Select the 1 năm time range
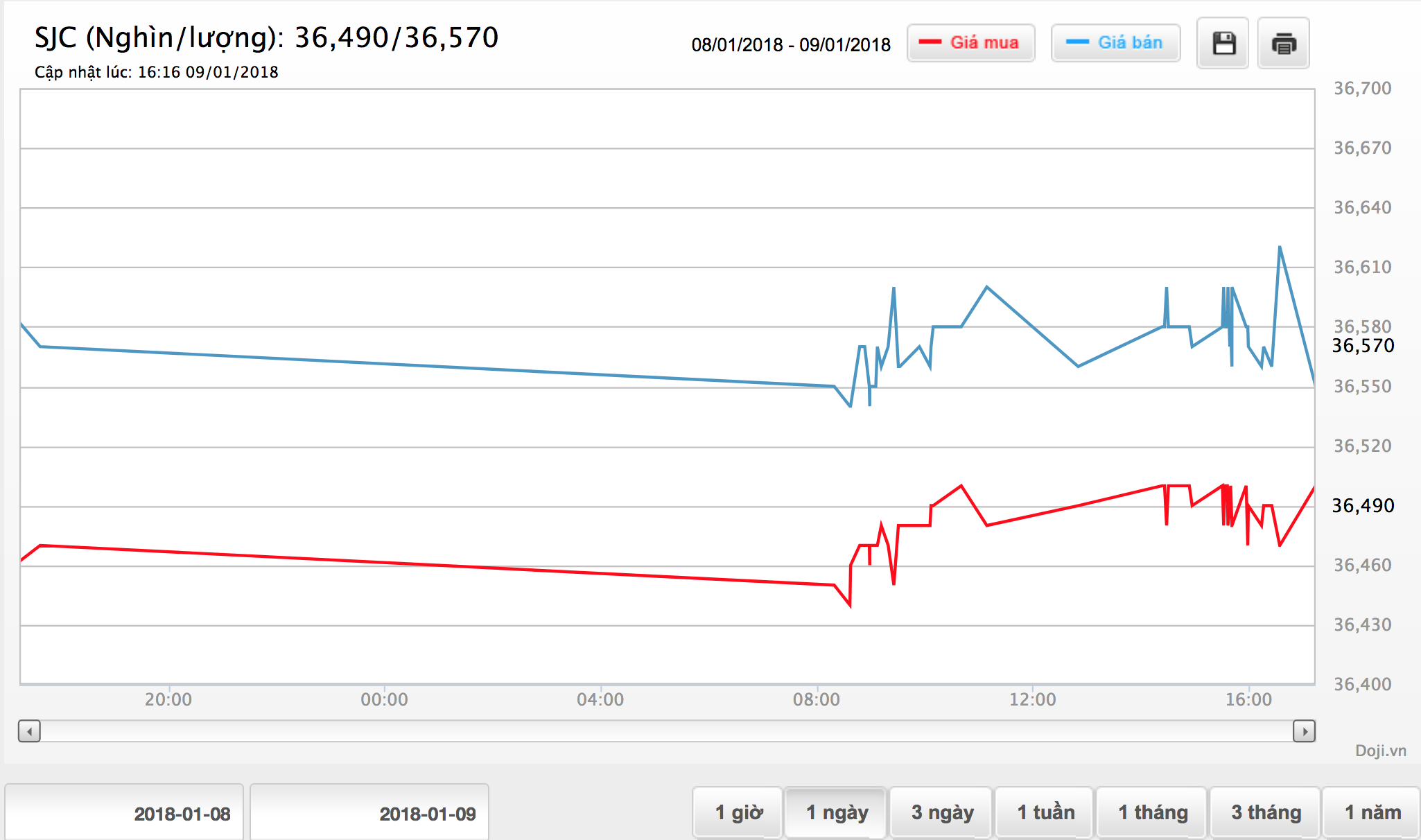This screenshot has height=840, width=1421. click(1372, 812)
